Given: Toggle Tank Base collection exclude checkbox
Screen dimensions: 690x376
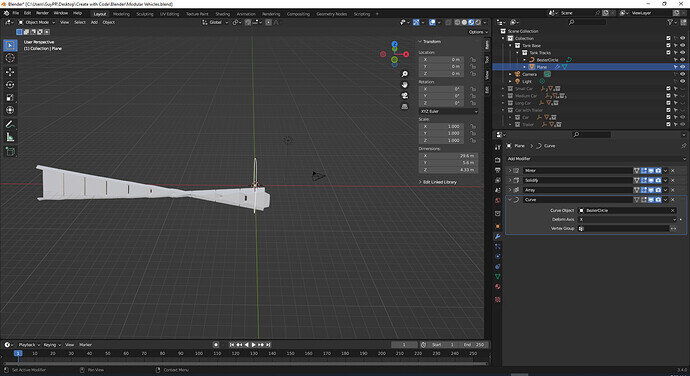Looking at the screenshot, I should 668,45.
